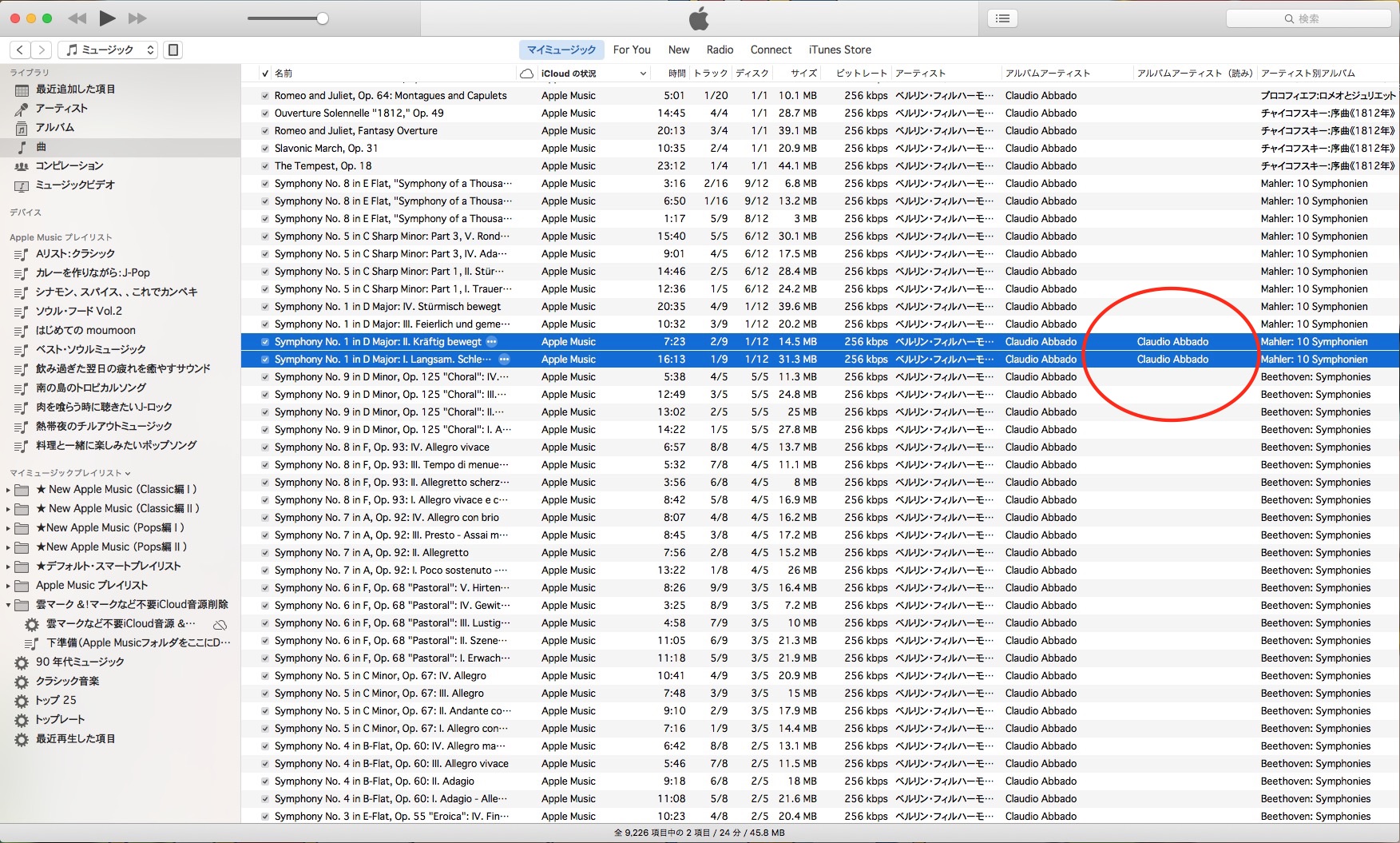Viewport: 1400px width, 843px height.
Task: Switch to For You tab
Action: 632,50
